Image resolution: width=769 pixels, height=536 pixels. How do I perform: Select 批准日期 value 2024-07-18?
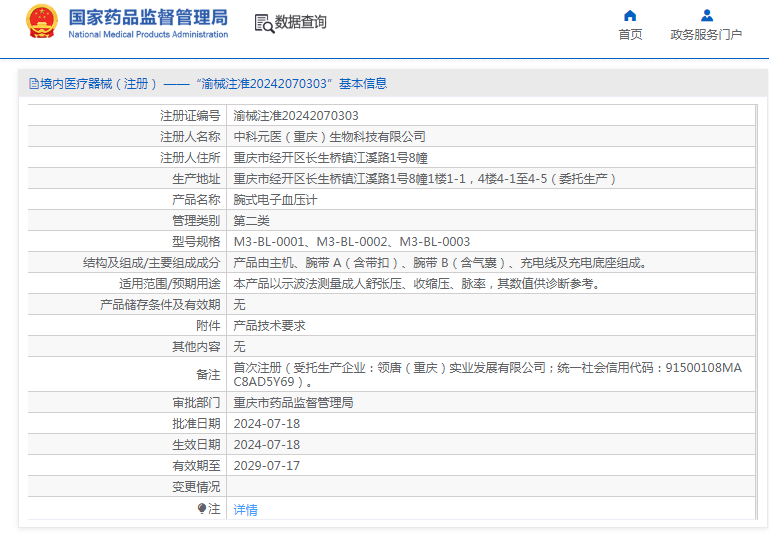(x=266, y=424)
